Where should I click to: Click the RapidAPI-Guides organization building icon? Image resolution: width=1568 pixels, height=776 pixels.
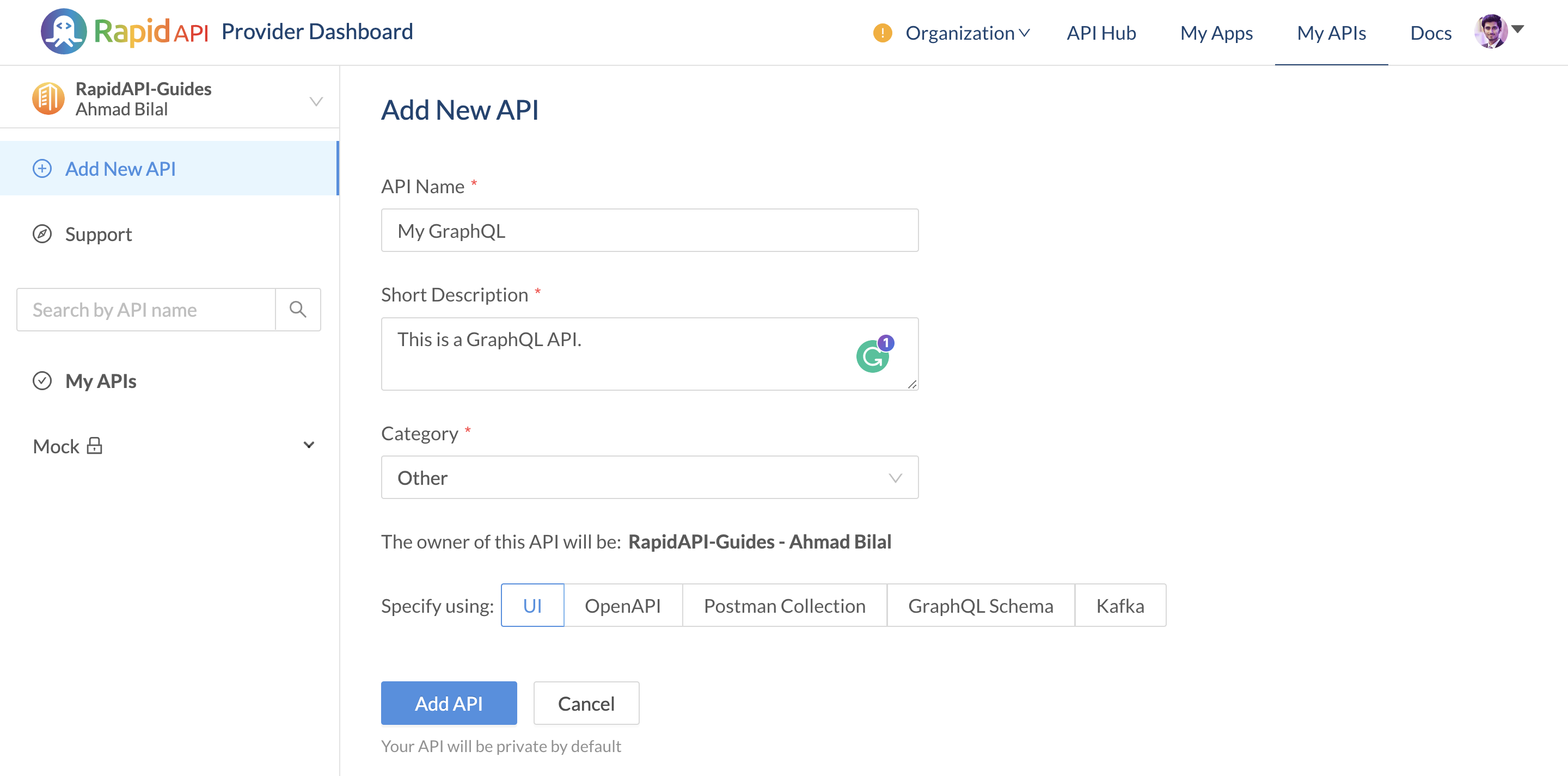48,99
